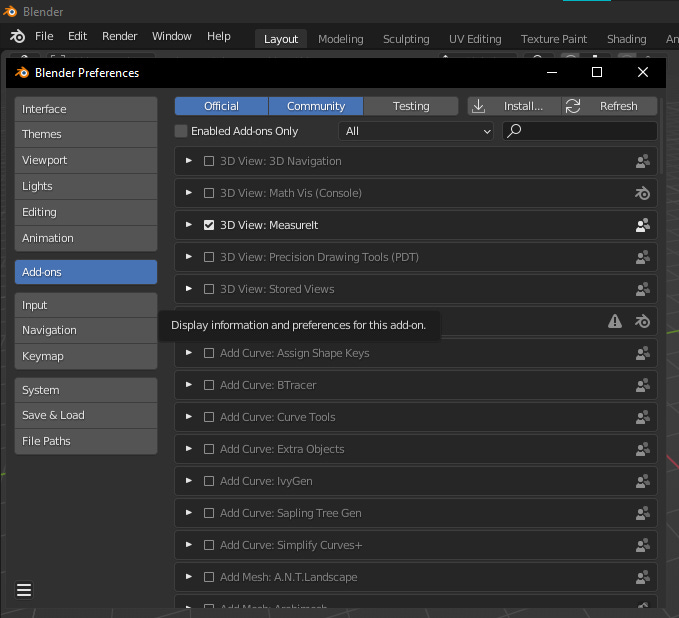Enable the 3D Navigation add-on

click(x=209, y=161)
